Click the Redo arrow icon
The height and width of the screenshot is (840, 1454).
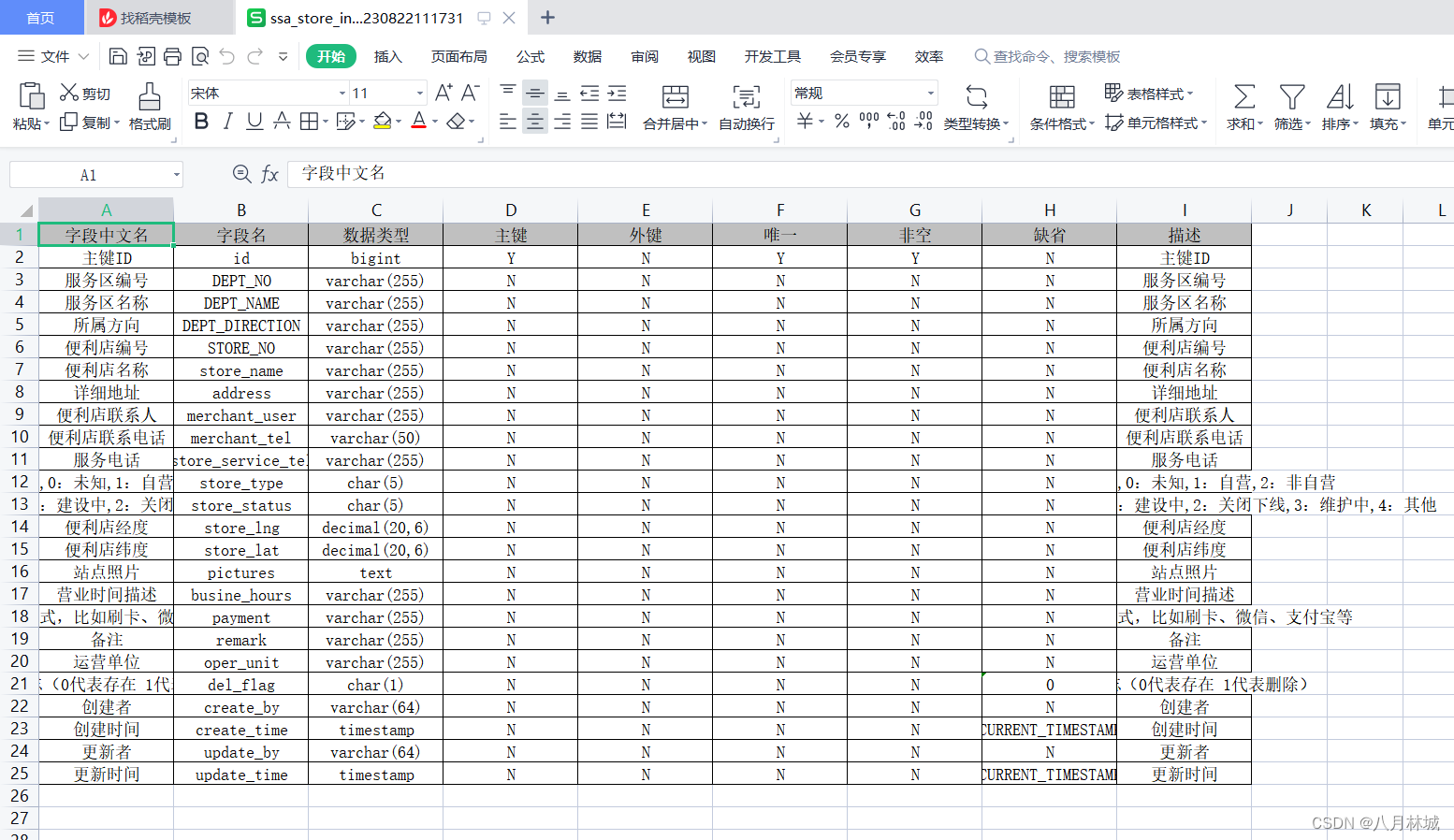(254, 56)
